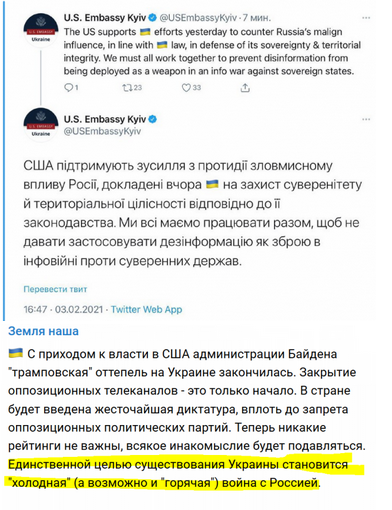The height and width of the screenshot is (510, 392).
Task: Click 'Земля наша' channel name
Action: click(x=43, y=331)
